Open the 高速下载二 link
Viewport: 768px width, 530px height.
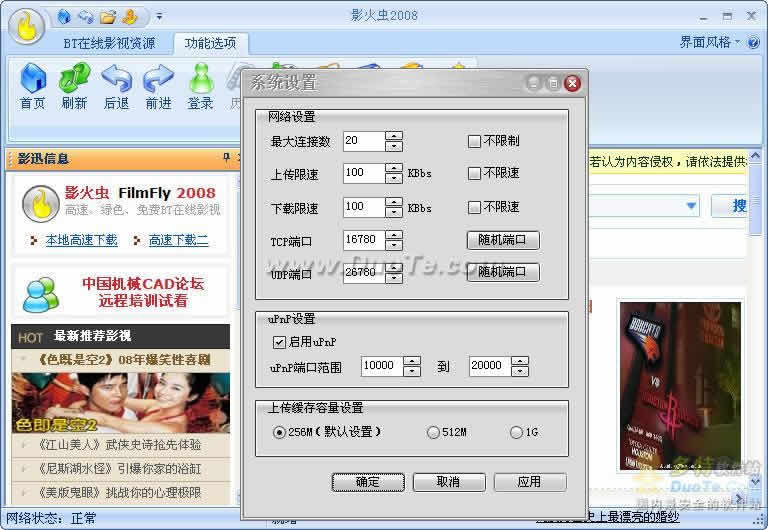pyautogui.click(x=178, y=240)
